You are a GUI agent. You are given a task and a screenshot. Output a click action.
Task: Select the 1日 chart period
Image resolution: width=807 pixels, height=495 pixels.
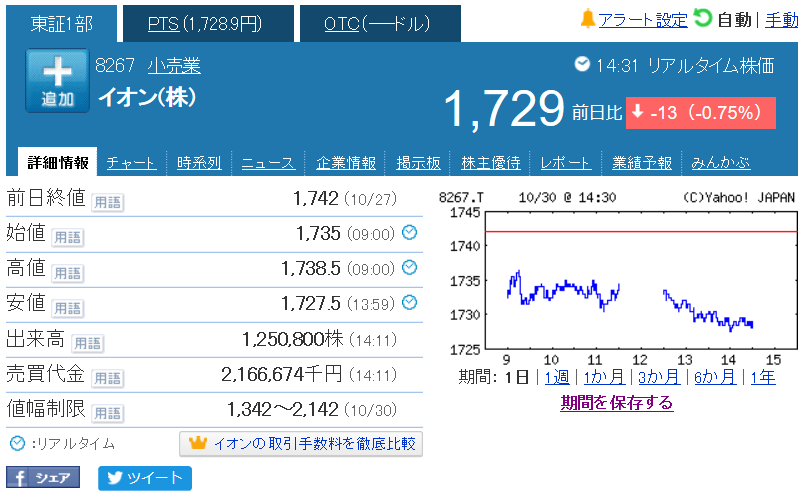pyautogui.click(x=517, y=377)
